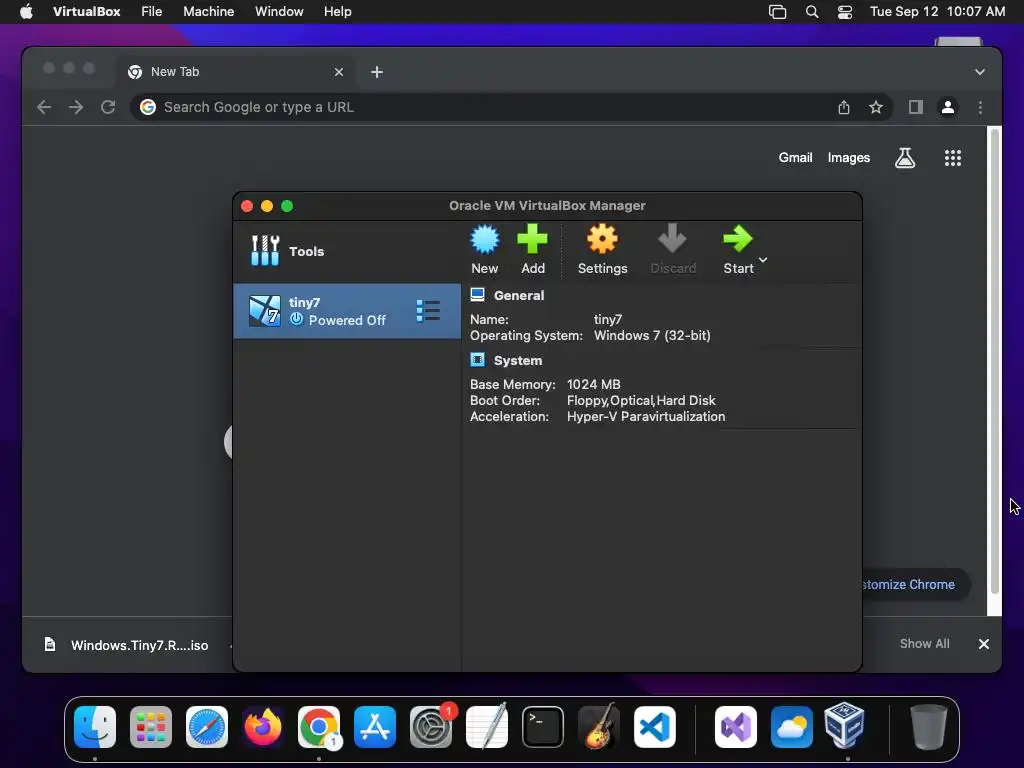
Task: Expand Chrome tab search chevron
Action: (980, 72)
